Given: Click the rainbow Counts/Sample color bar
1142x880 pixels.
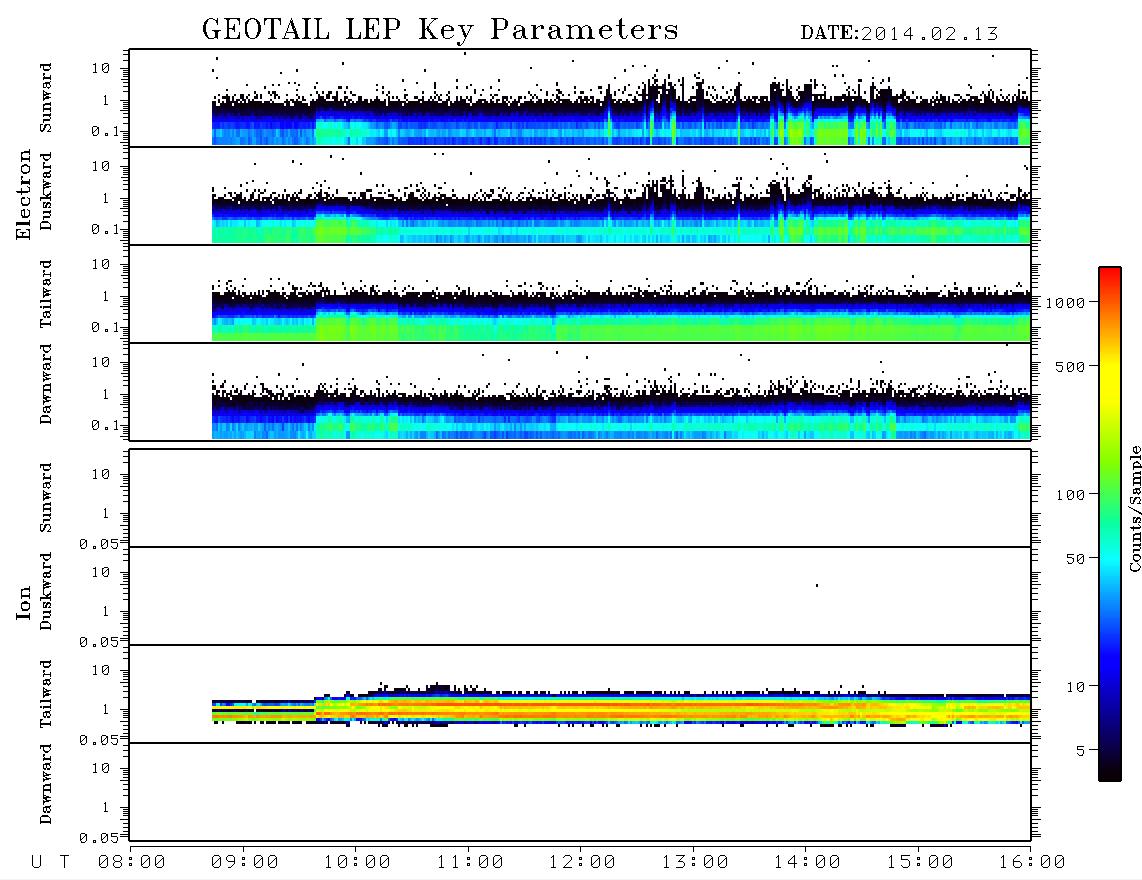Looking at the screenshot, I should coord(1110,524).
